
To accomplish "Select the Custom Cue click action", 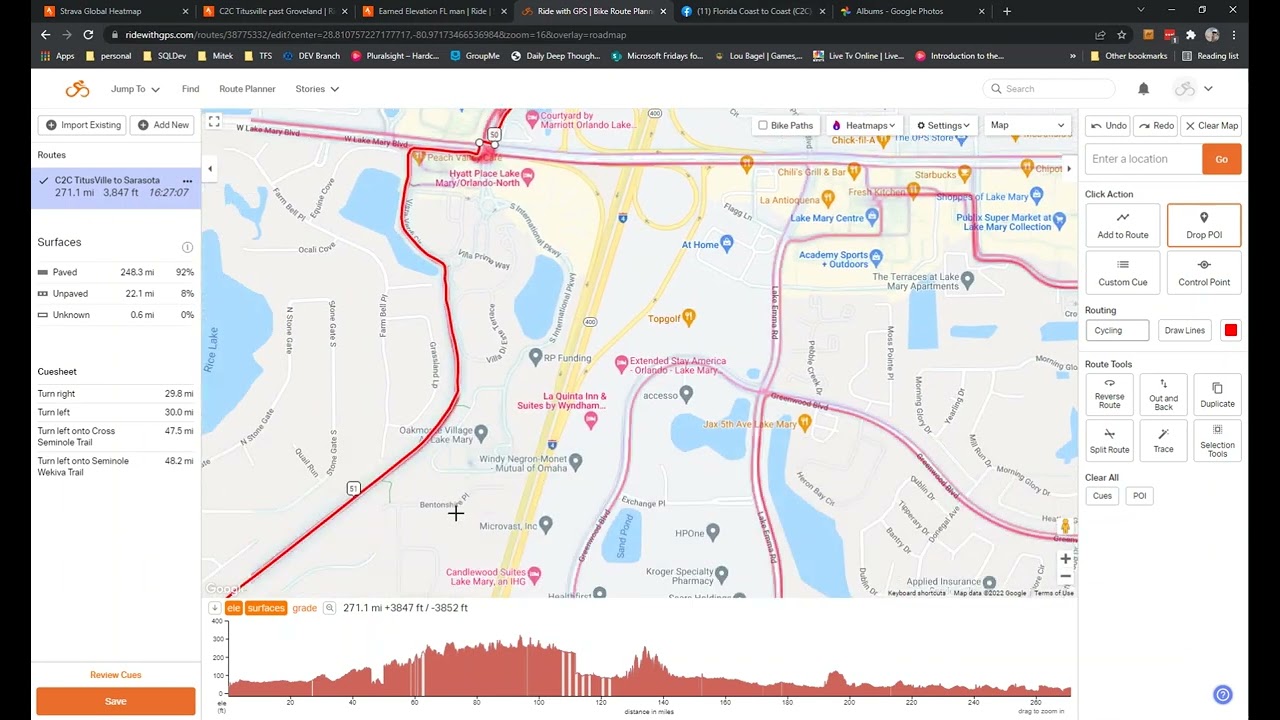I will (1123, 272).
